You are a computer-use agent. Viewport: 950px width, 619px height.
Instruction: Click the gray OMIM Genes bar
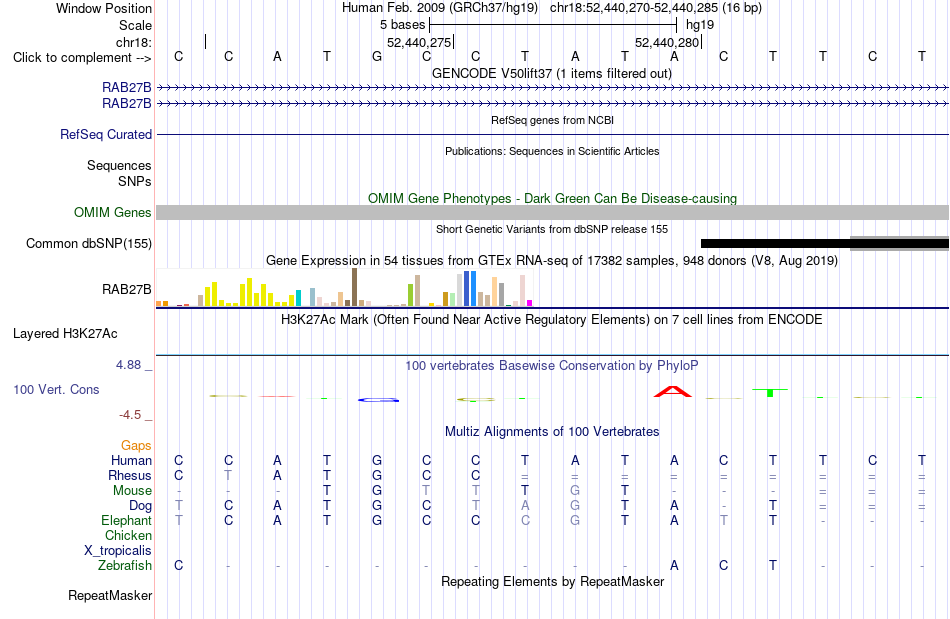click(x=552, y=212)
